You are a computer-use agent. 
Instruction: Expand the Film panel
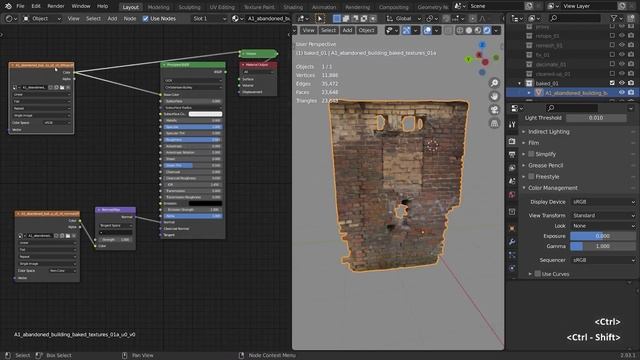pos(533,143)
